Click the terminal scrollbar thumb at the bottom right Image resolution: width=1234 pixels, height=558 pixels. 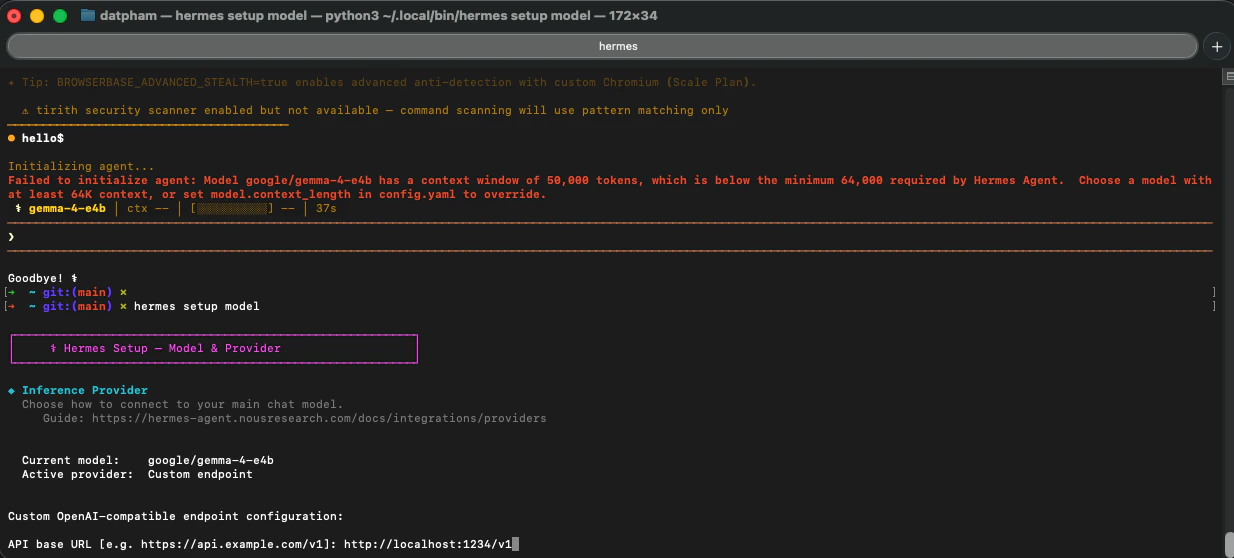[1228, 543]
